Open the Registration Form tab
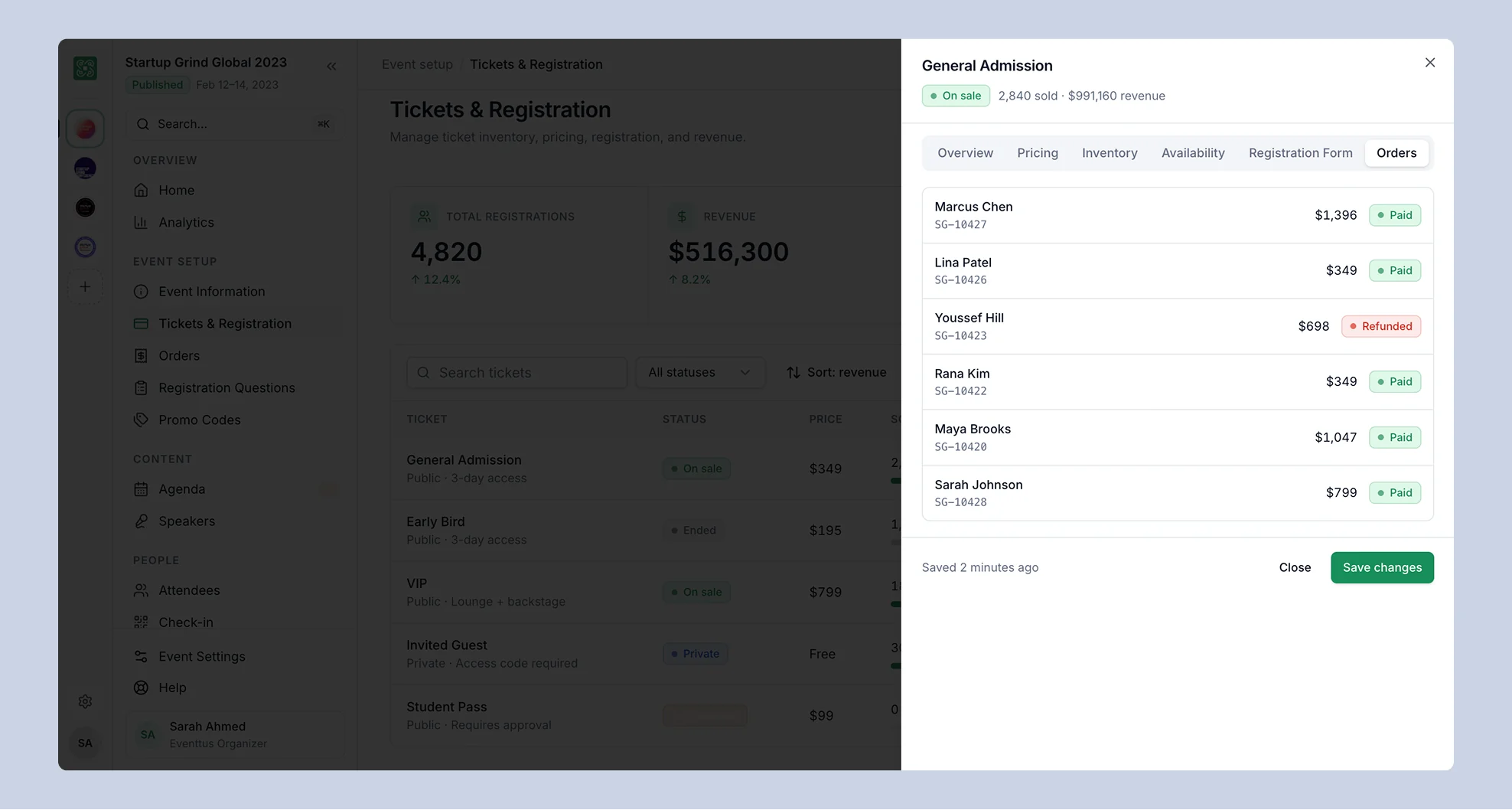Screen dimensions: 1512x810 coord(1300,153)
